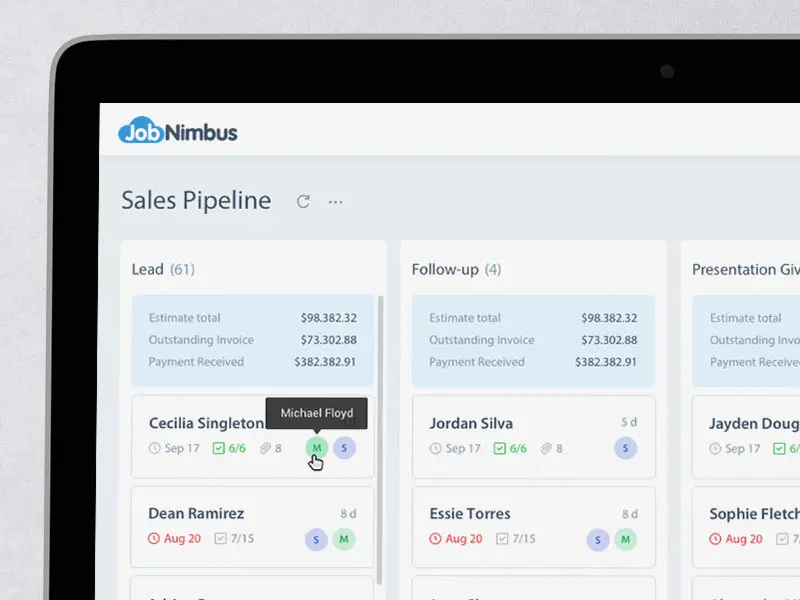Click the JobNimbus logo

[x=178, y=131]
